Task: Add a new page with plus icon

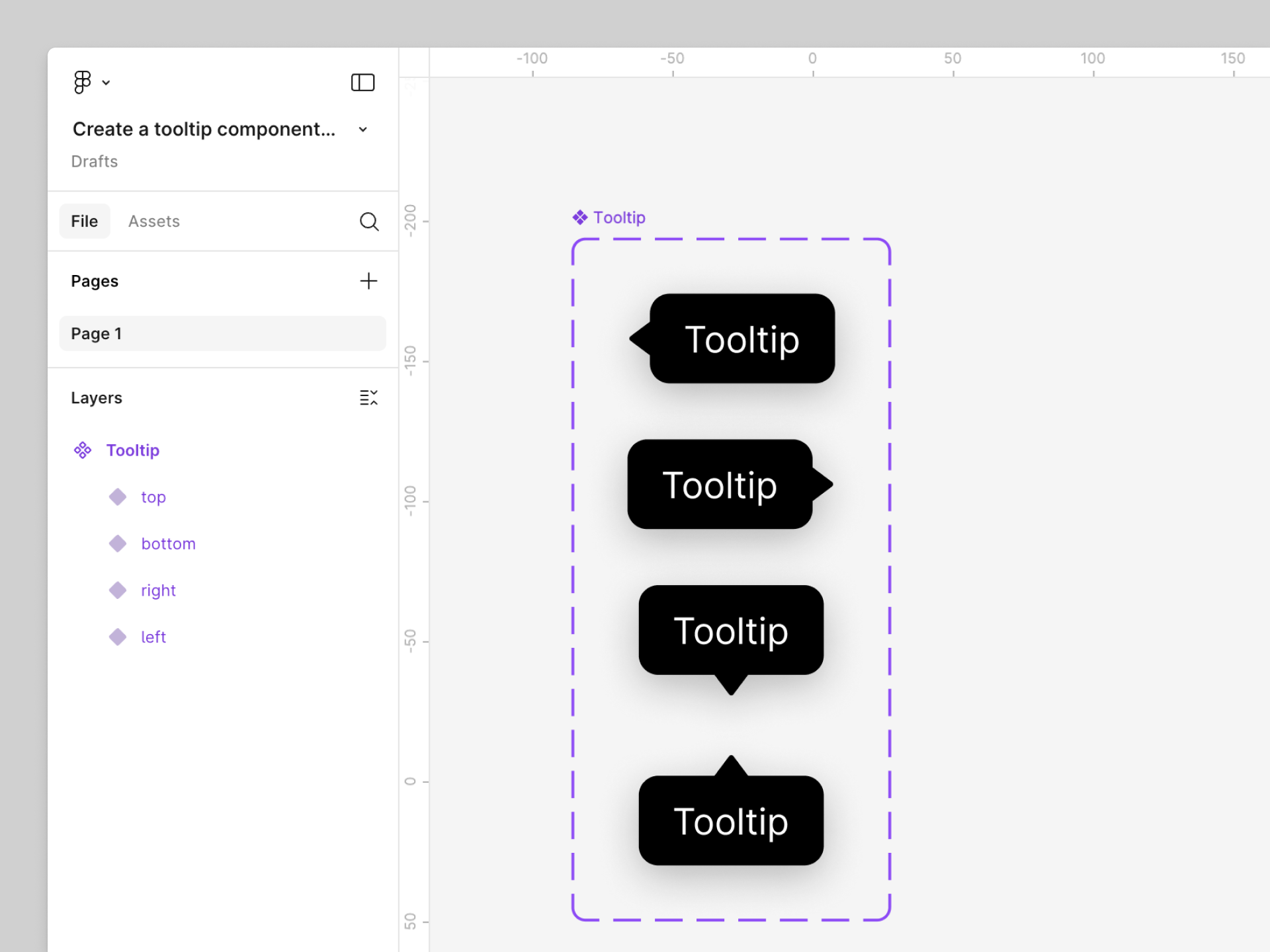Action: coord(368,281)
